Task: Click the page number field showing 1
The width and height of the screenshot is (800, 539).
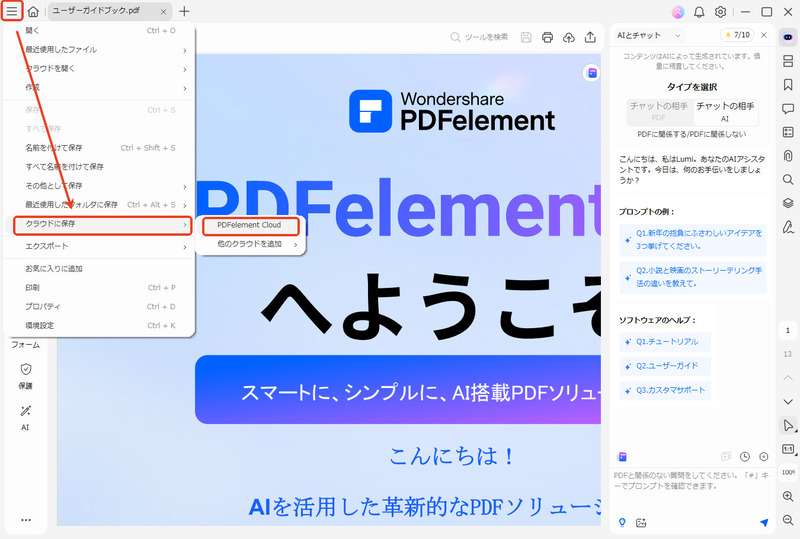Action: [x=788, y=331]
